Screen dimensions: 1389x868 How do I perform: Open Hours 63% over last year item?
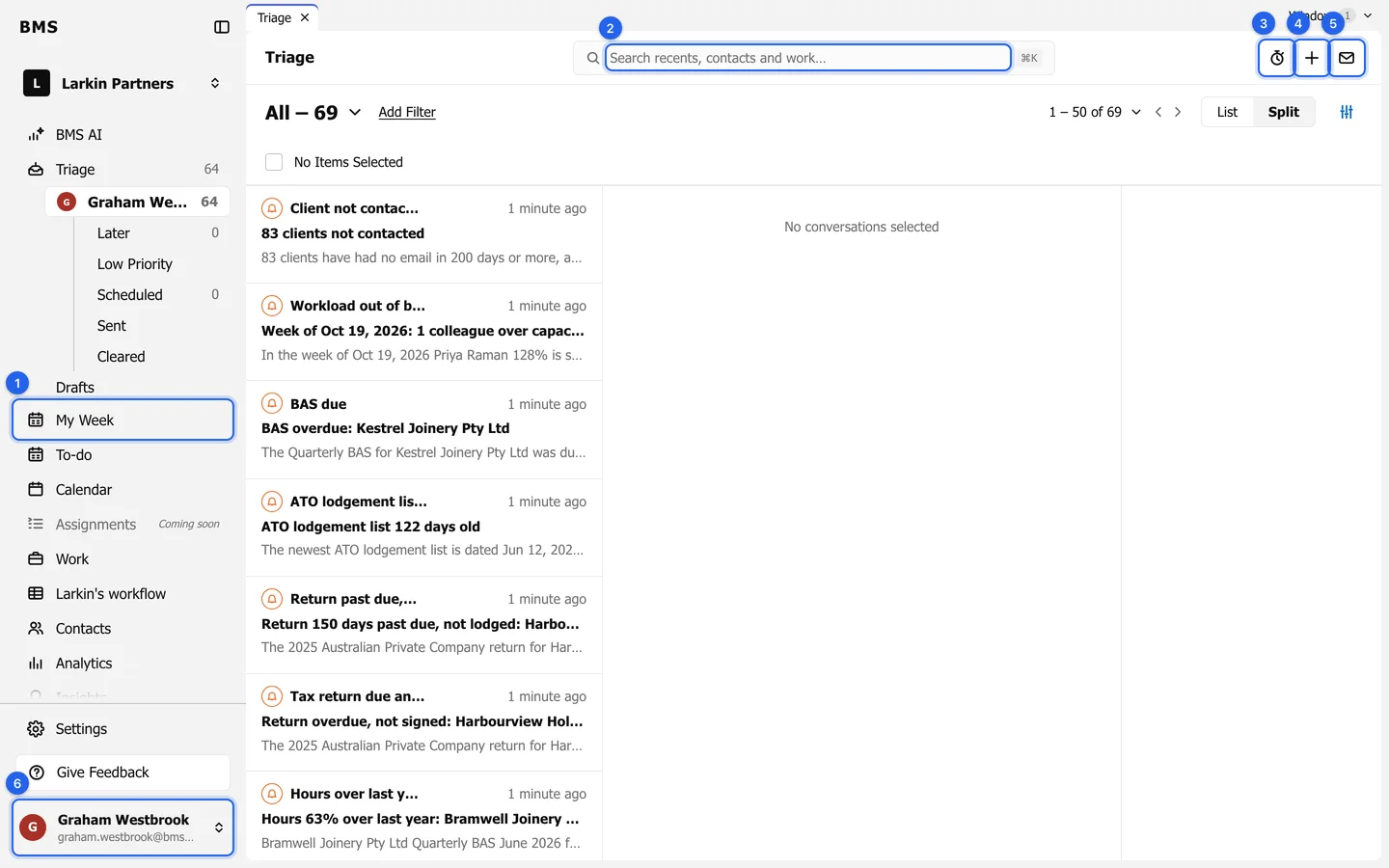point(424,817)
